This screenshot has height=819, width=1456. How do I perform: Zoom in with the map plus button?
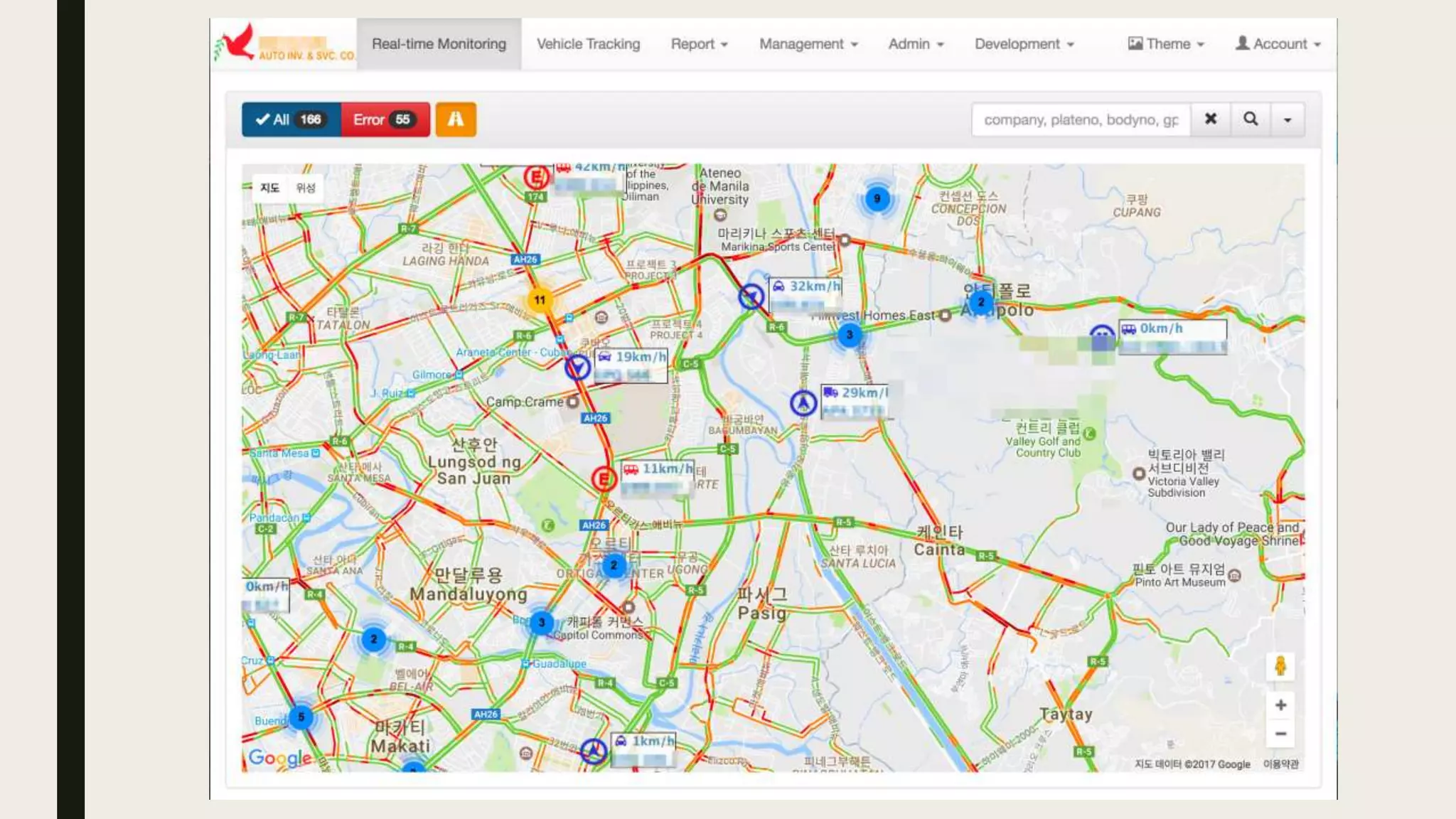pos(1280,705)
